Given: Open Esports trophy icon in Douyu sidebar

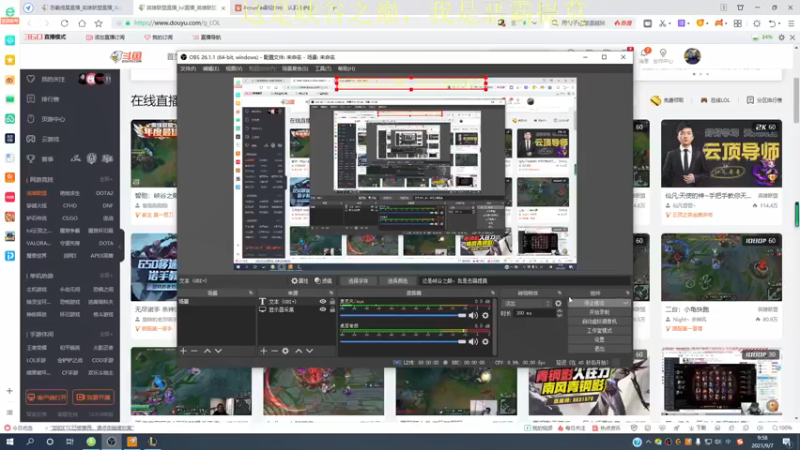Looking at the screenshot, I should [31, 159].
